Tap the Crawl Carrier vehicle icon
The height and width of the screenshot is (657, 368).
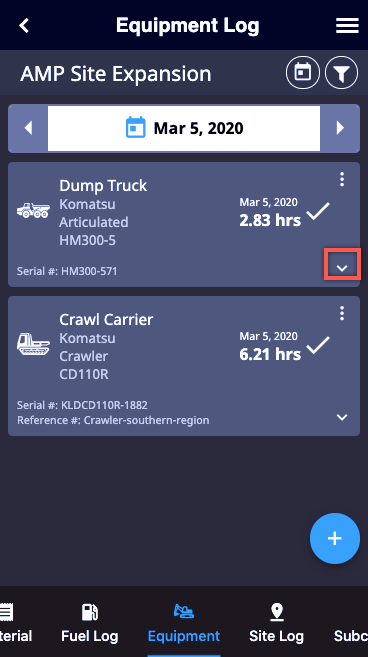click(33, 344)
